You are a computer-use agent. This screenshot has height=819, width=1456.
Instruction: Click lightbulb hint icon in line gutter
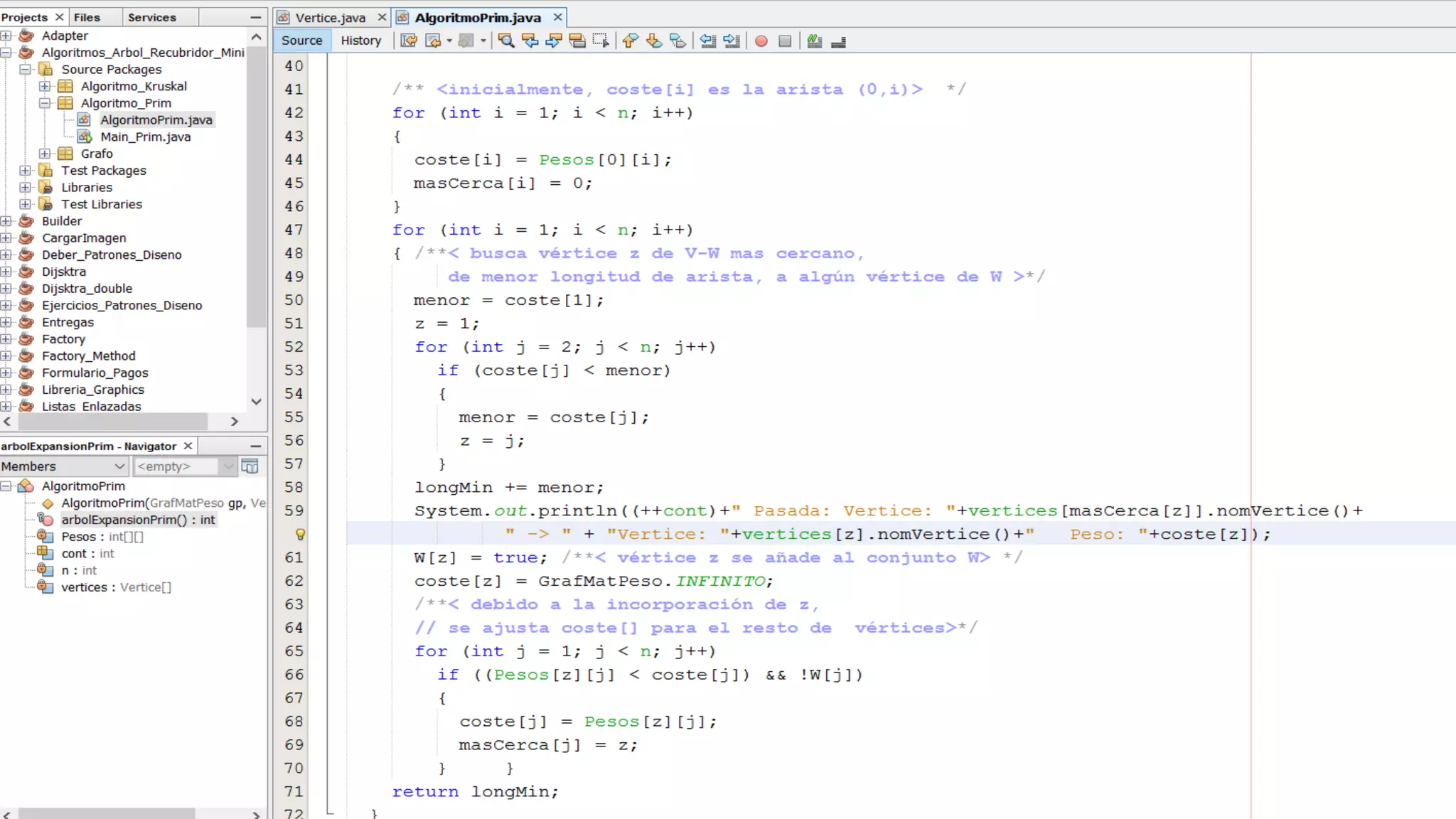click(300, 534)
